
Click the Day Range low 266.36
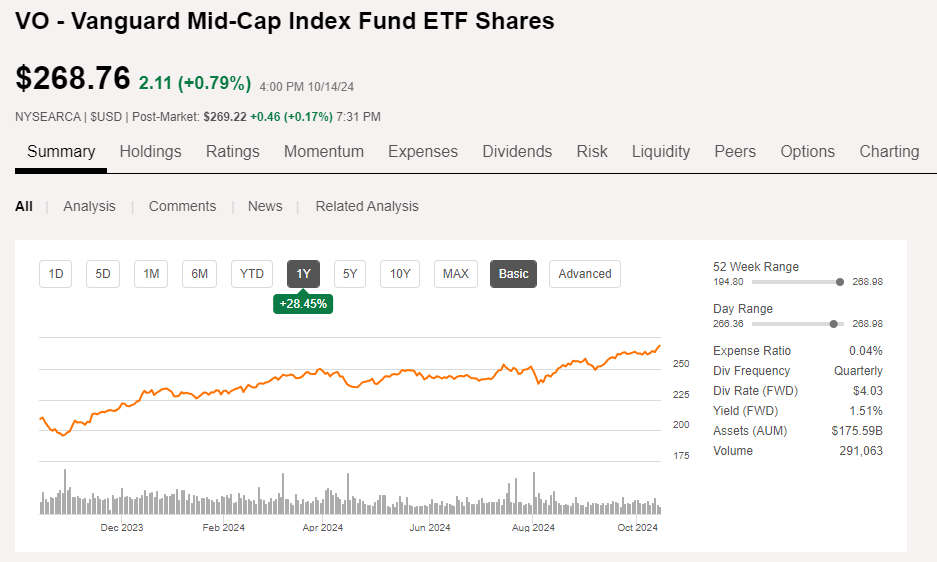point(728,324)
